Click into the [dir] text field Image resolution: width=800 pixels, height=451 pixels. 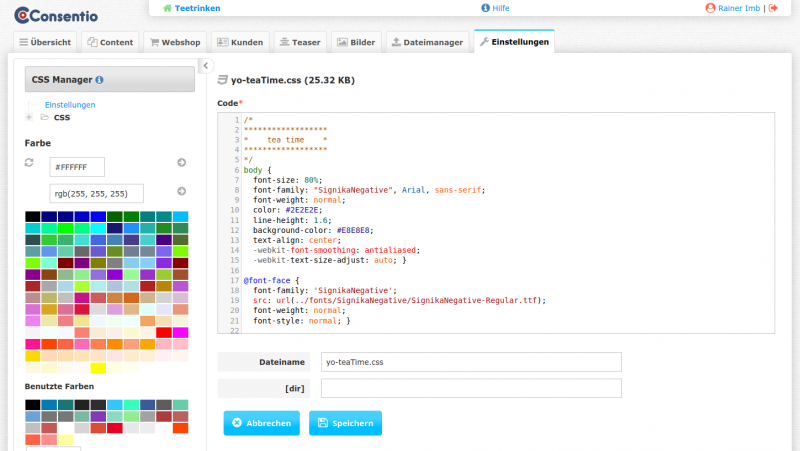pos(470,388)
